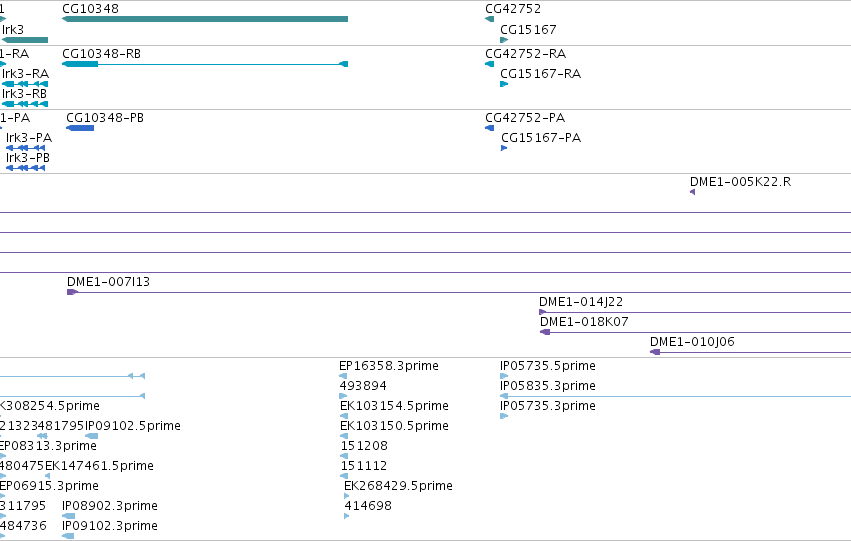Select the EK268429.5prime label
The height and width of the screenshot is (541, 851).
tap(398, 486)
